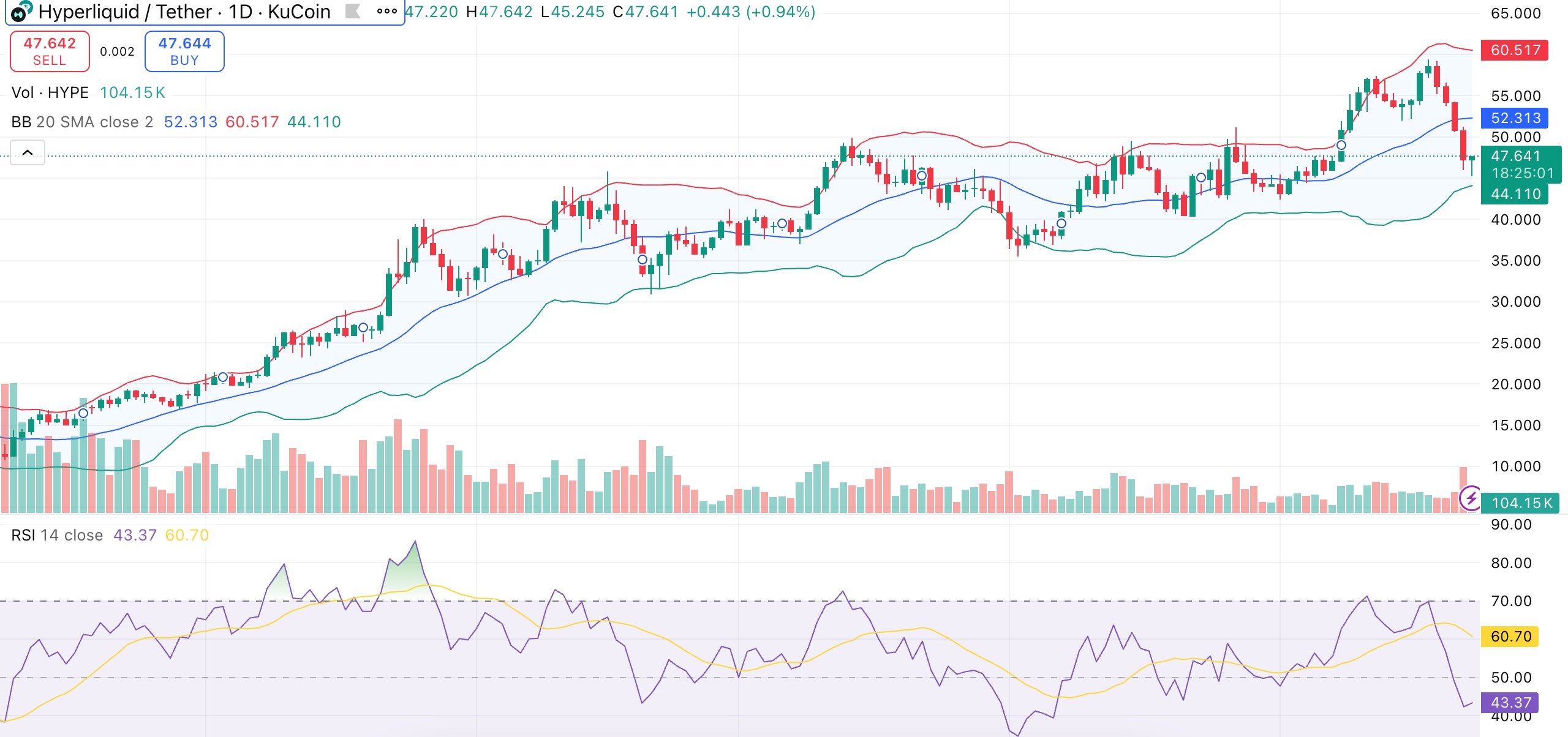Click the SELL 47.642 button
This screenshot has height=737, width=1568.
(50, 51)
